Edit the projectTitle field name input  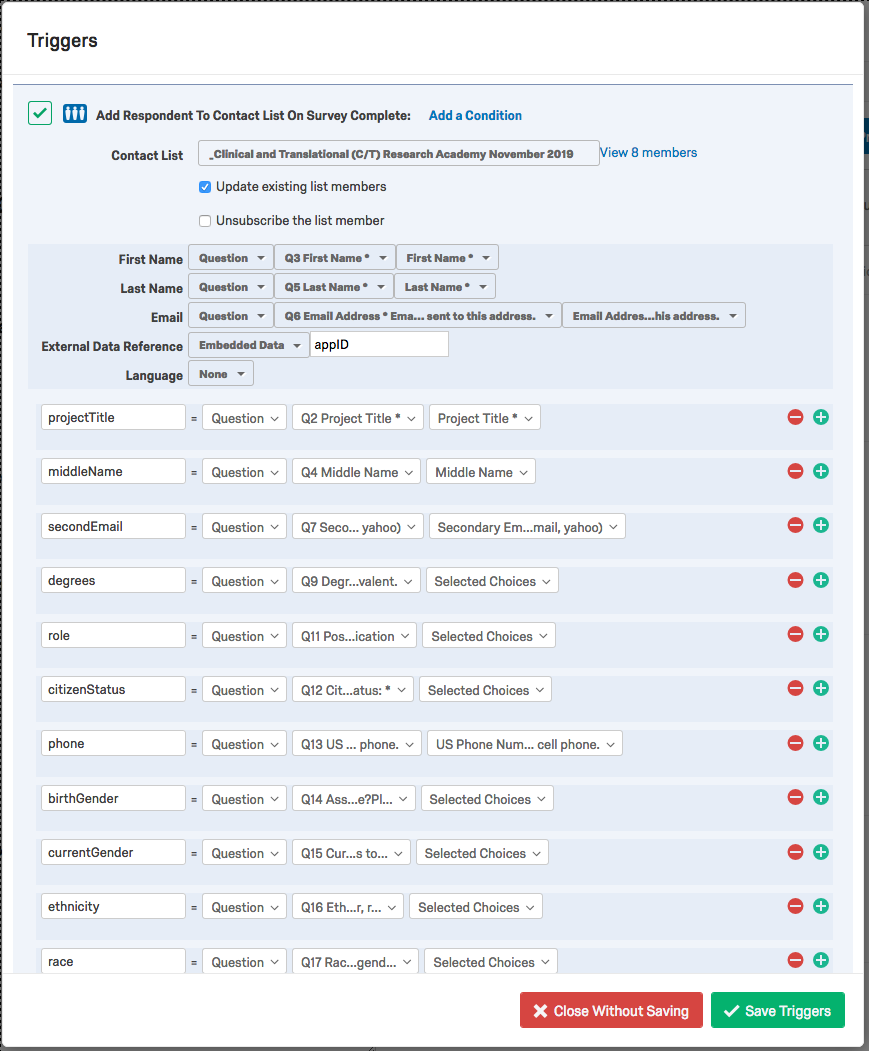pos(113,418)
